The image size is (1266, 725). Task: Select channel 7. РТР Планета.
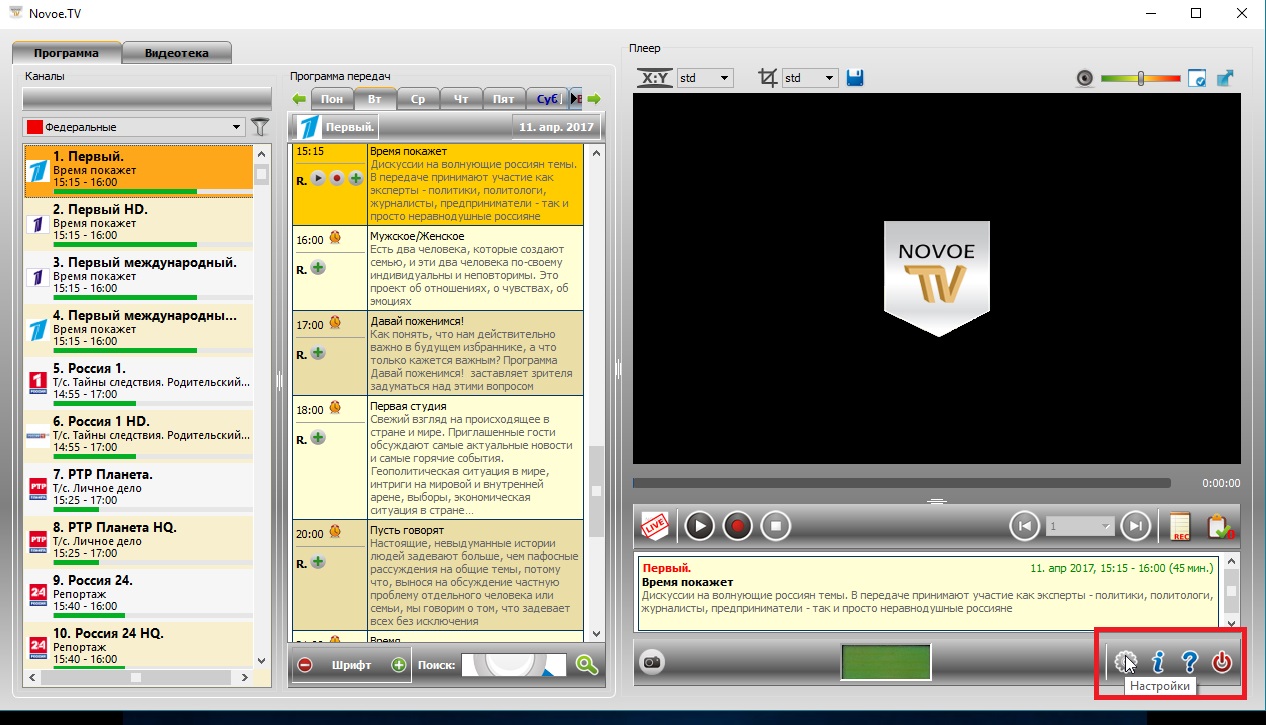[139, 487]
